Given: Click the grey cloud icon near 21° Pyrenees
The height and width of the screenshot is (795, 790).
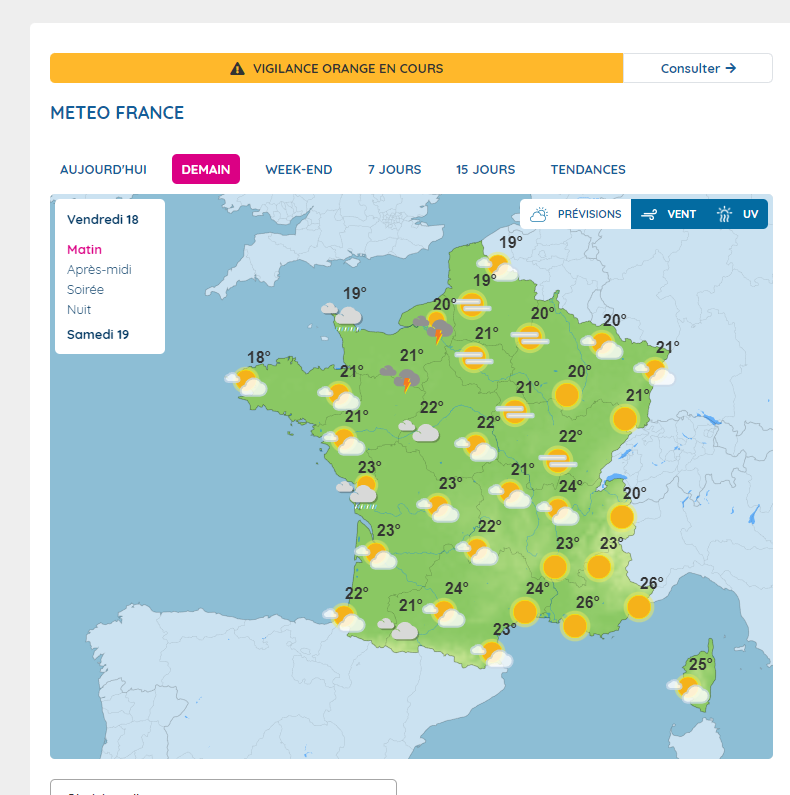Looking at the screenshot, I should (x=398, y=629).
